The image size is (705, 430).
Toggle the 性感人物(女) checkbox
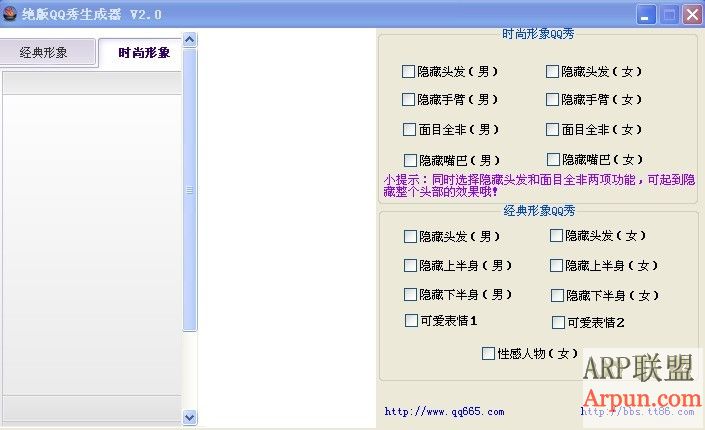(488, 354)
